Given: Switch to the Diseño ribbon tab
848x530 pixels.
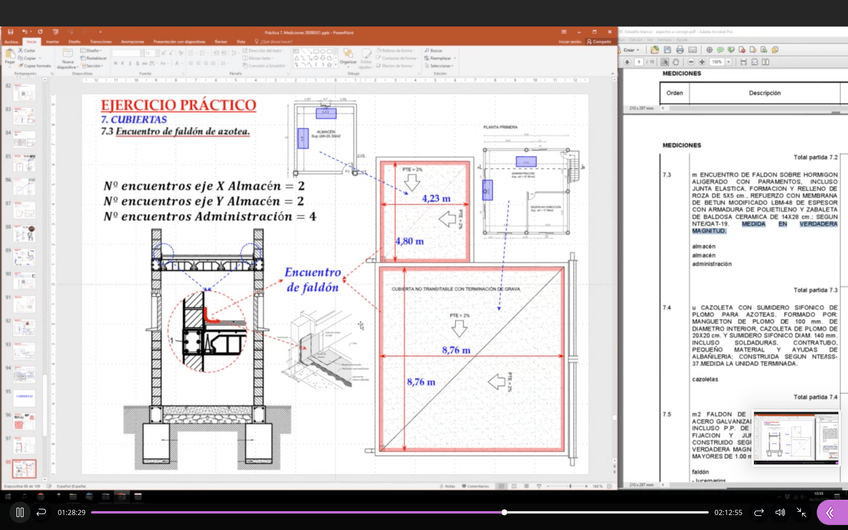Looking at the screenshot, I should (x=75, y=42).
